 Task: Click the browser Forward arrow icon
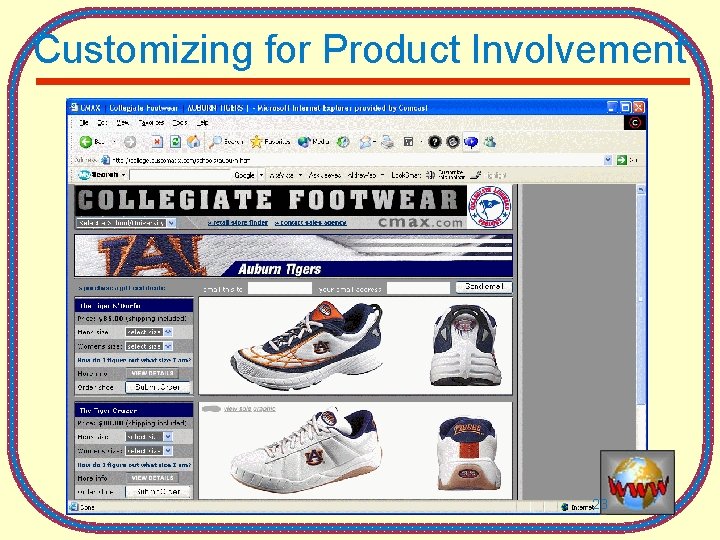[x=130, y=142]
